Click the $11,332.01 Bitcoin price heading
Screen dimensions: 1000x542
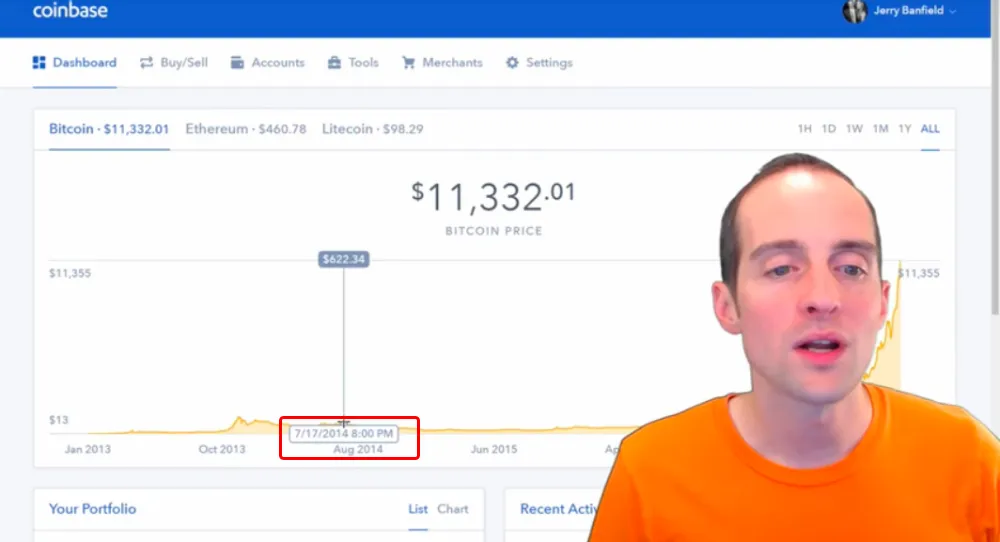[494, 196]
